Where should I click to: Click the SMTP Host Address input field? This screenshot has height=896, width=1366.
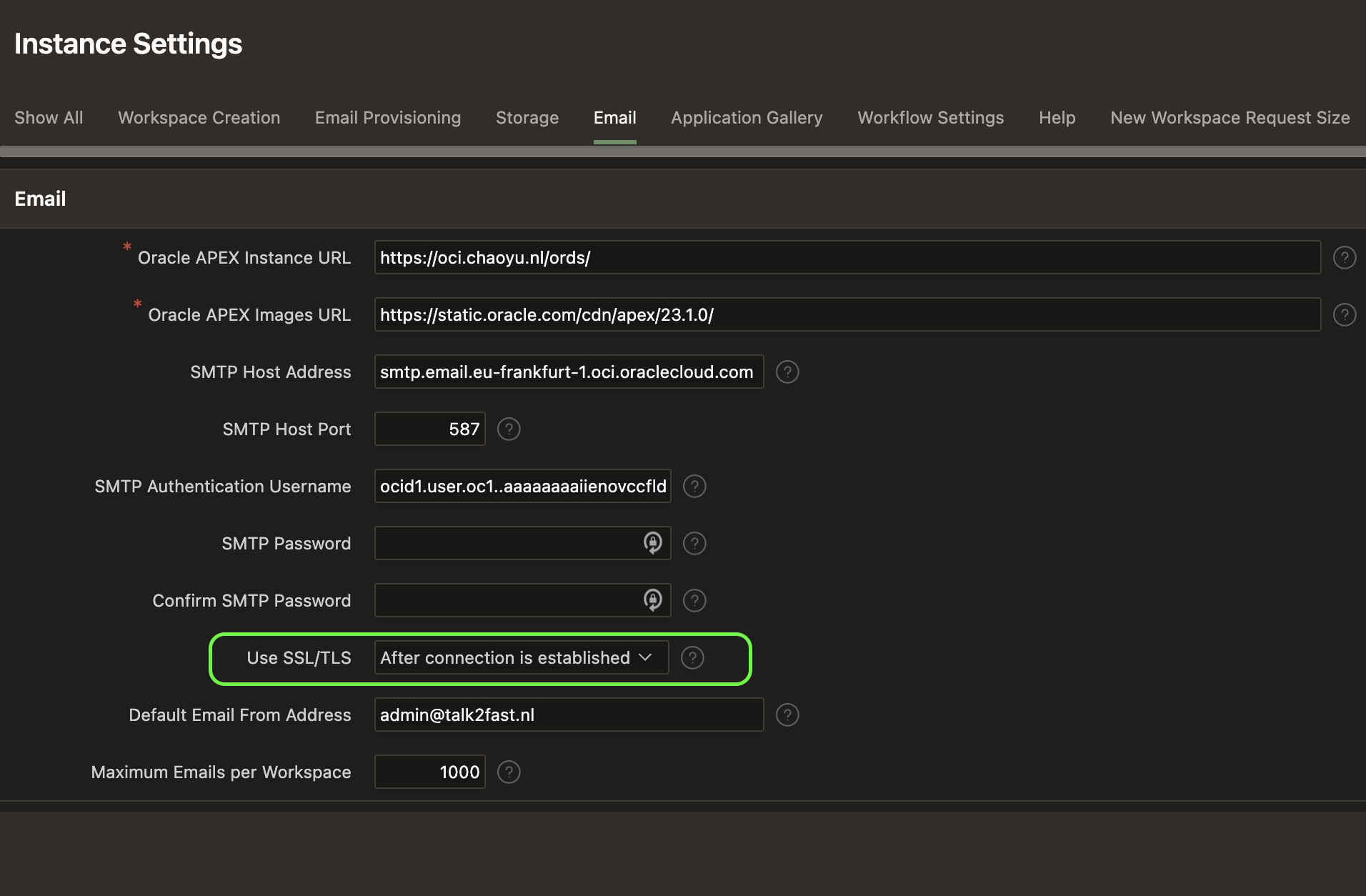pos(568,372)
